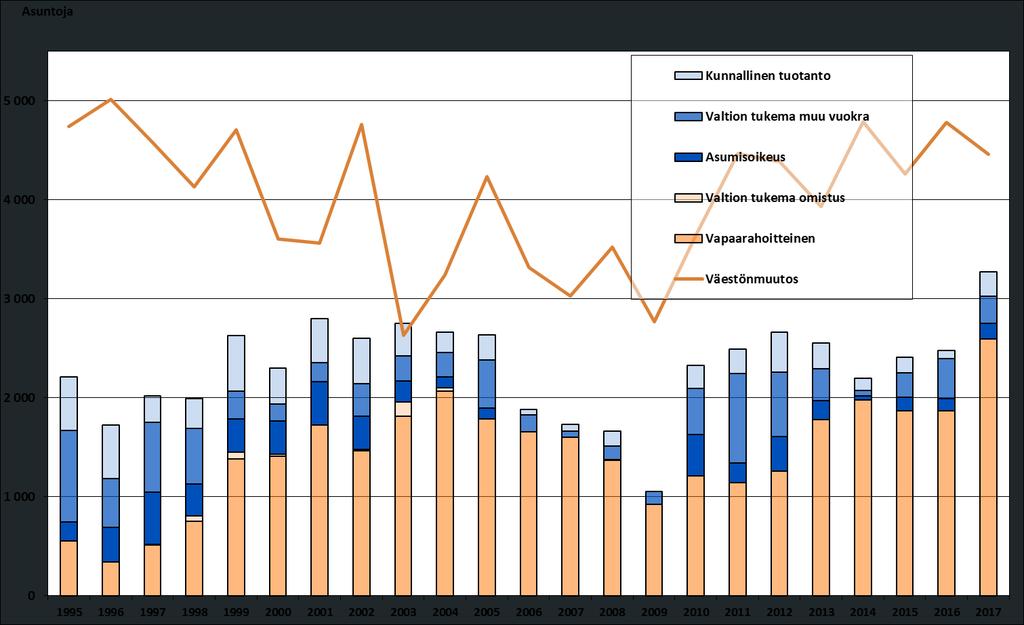This screenshot has width=1024, height=625.
Task: Click the 1995 x-axis year label
Action: click(69, 613)
